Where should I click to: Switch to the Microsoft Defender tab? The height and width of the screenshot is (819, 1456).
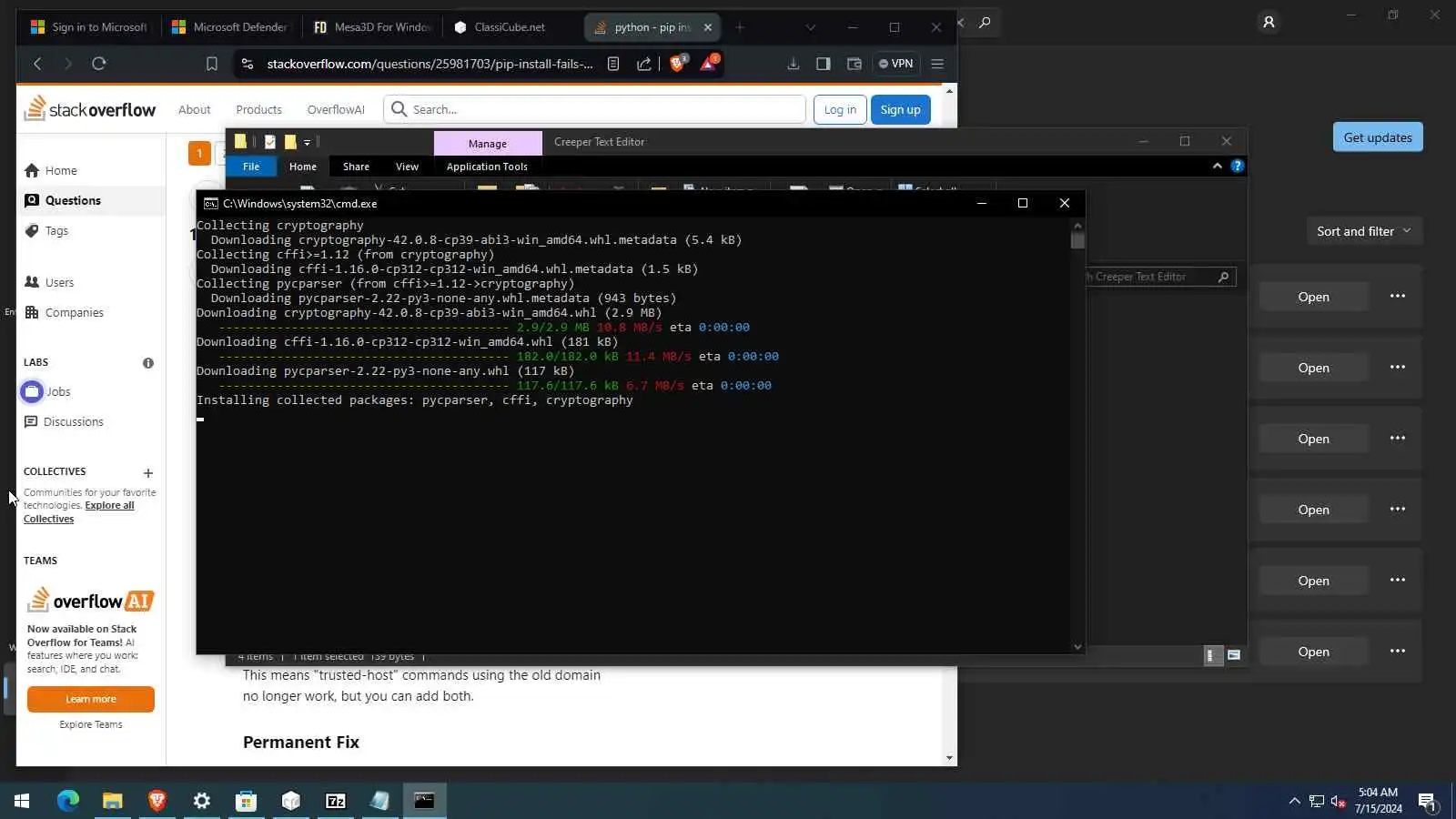pos(231,27)
